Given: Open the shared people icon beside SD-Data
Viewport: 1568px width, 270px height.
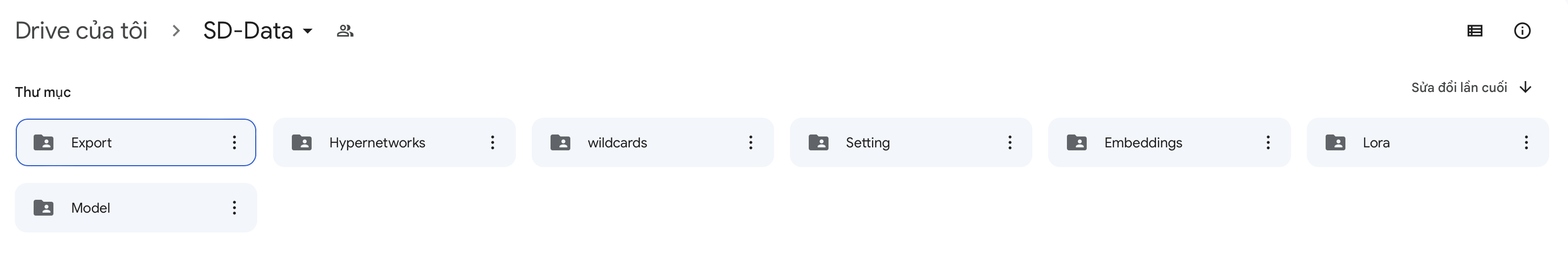Looking at the screenshot, I should (x=345, y=31).
